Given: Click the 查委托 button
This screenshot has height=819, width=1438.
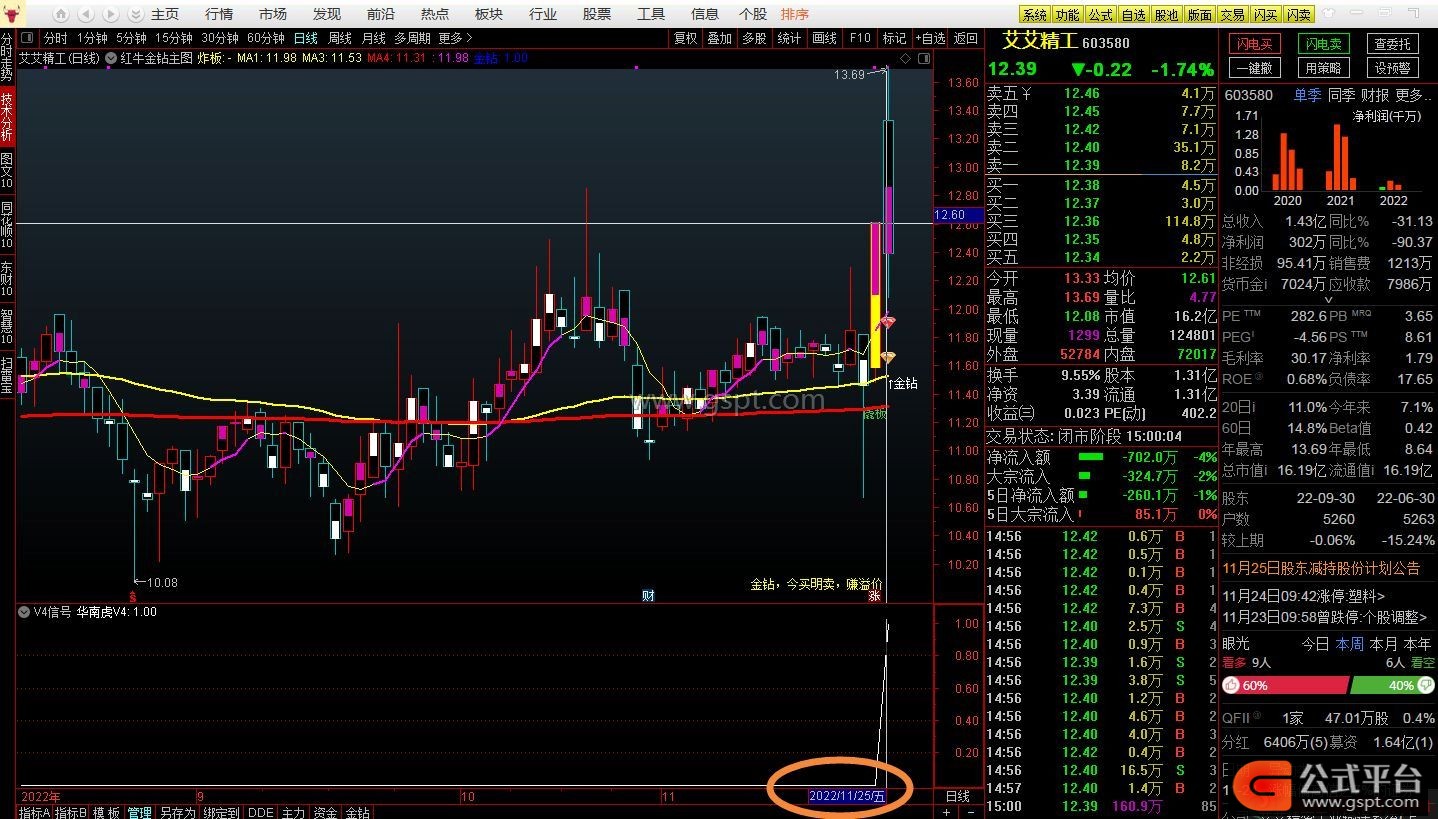Looking at the screenshot, I should (x=1392, y=44).
